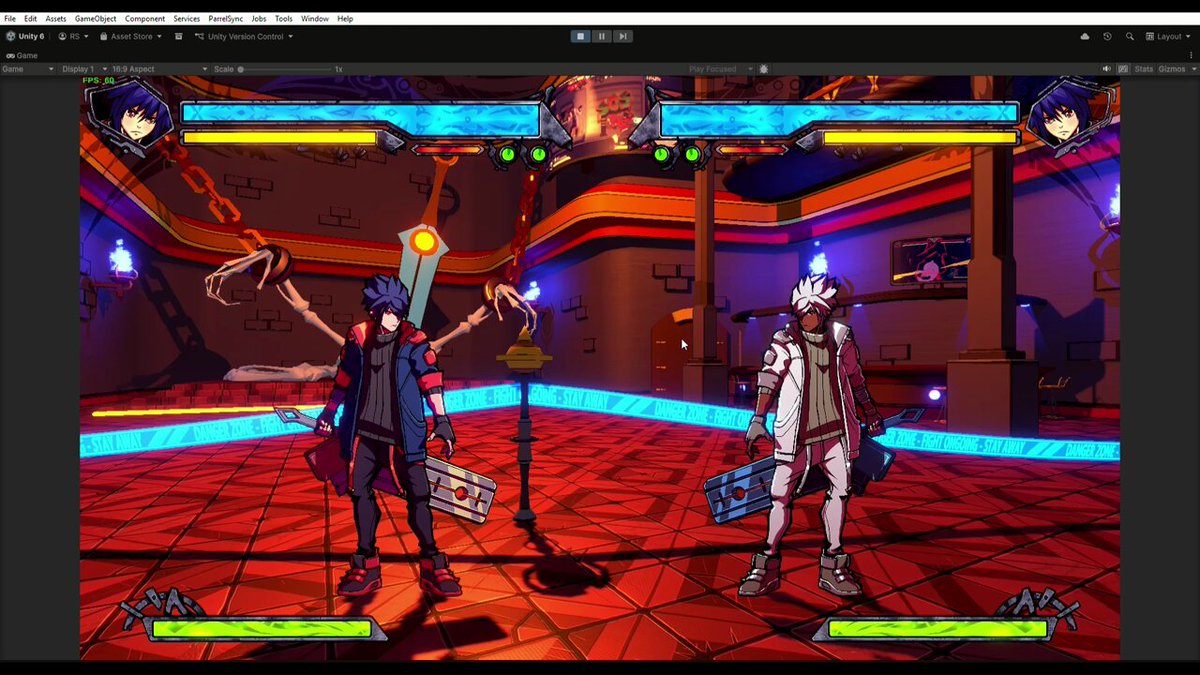Click the Unity 6 logo button
Image resolution: width=1200 pixels, height=675 pixels.
coord(25,36)
